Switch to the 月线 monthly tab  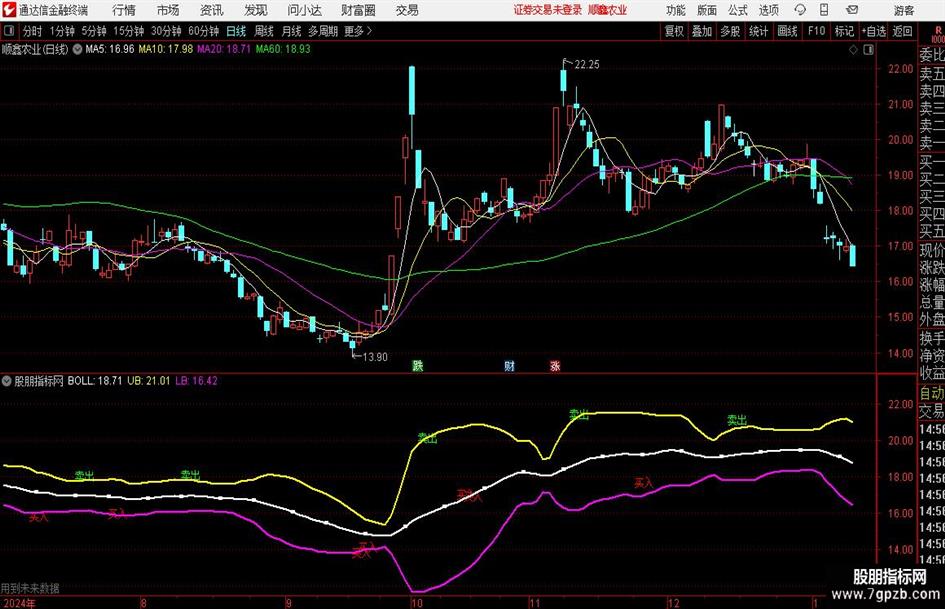coord(292,31)
